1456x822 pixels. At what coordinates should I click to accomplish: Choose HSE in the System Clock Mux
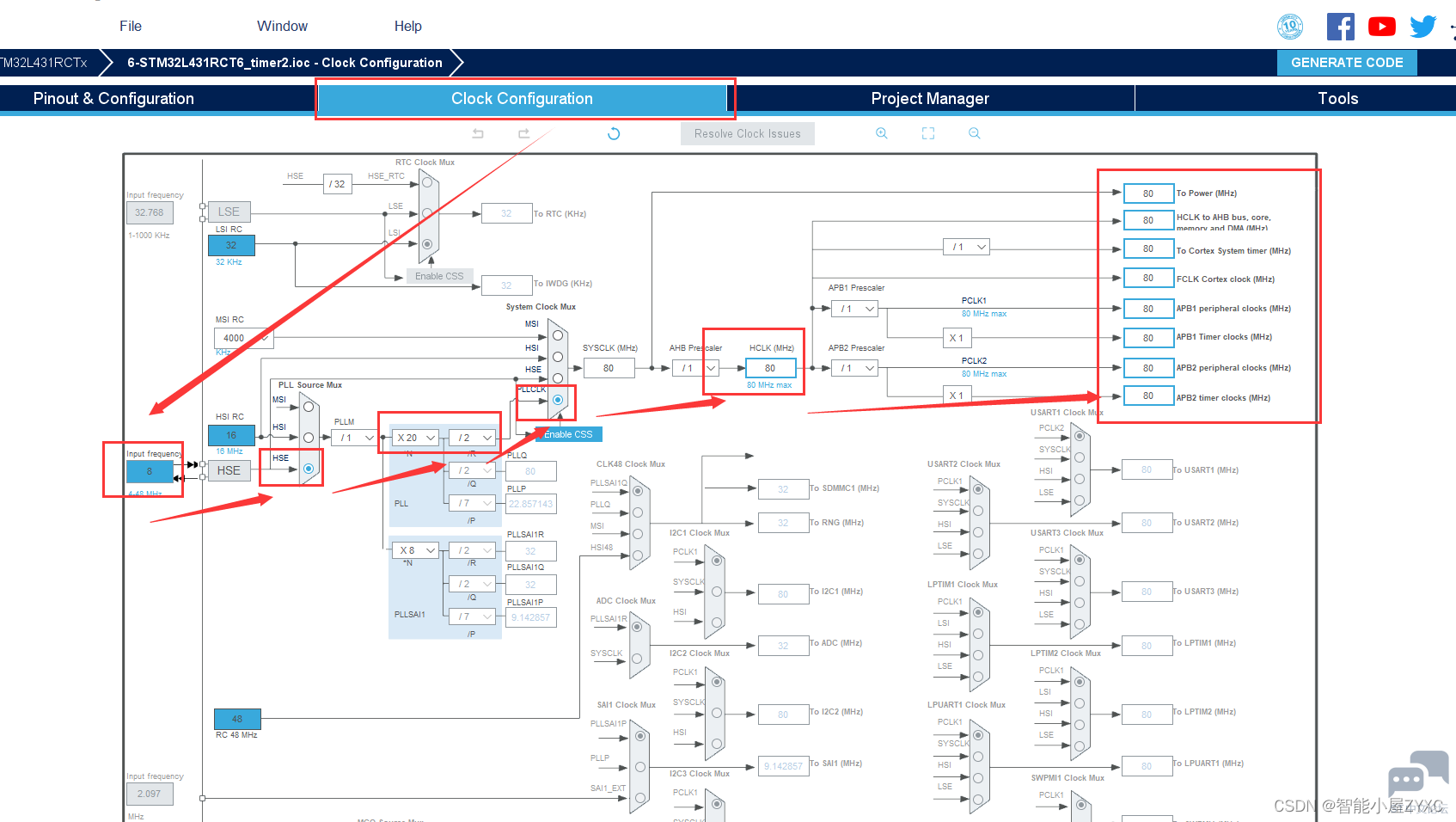(558, 378)
